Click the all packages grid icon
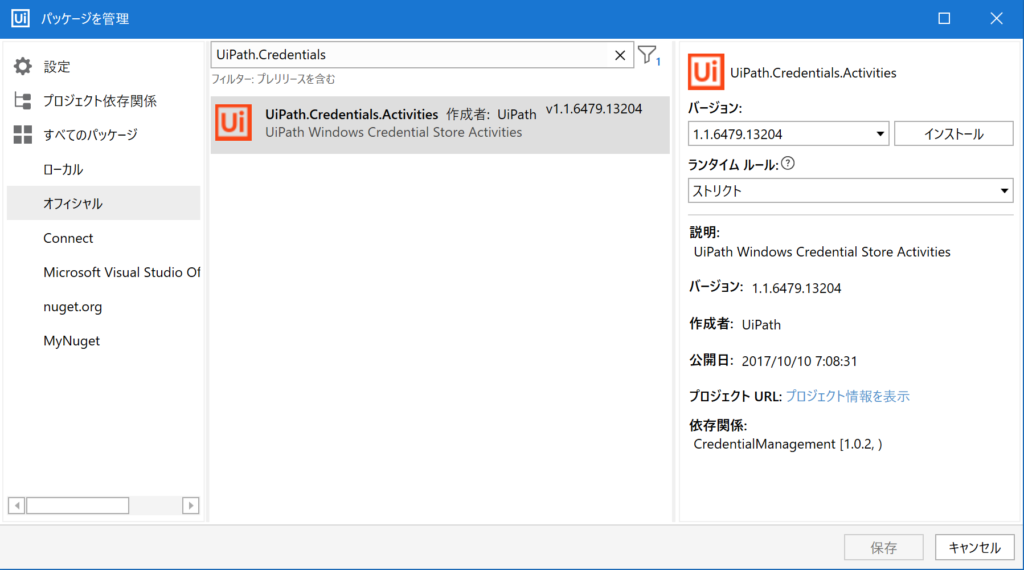The image size is (1024, 570). click(23, 135)
